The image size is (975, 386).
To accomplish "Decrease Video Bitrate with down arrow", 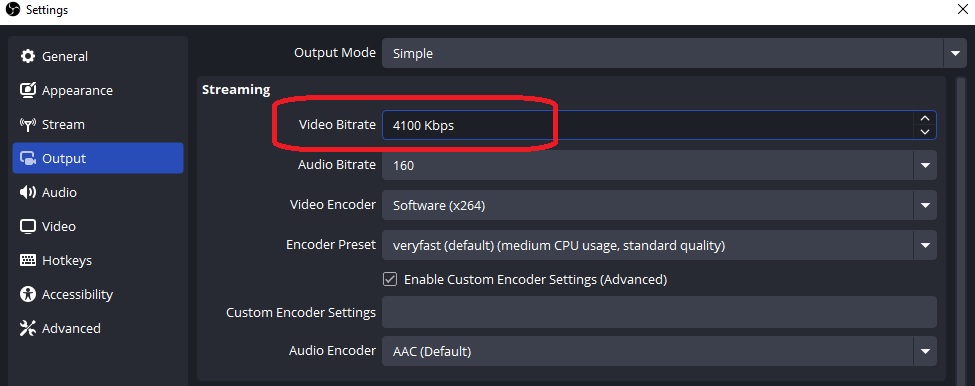I will point(925,132).
